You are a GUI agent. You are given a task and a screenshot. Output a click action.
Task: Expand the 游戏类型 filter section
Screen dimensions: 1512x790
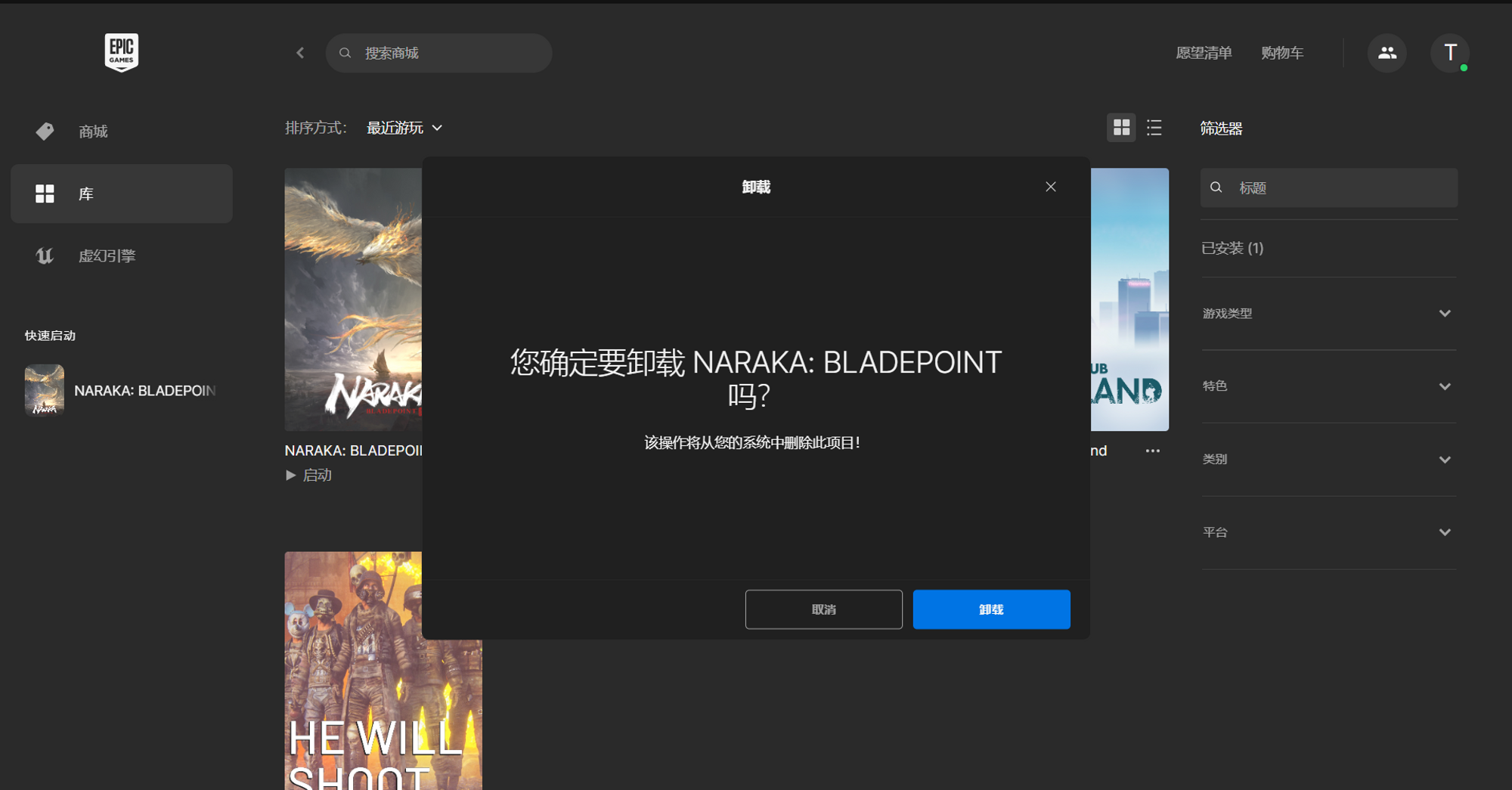pos(1328,314)
